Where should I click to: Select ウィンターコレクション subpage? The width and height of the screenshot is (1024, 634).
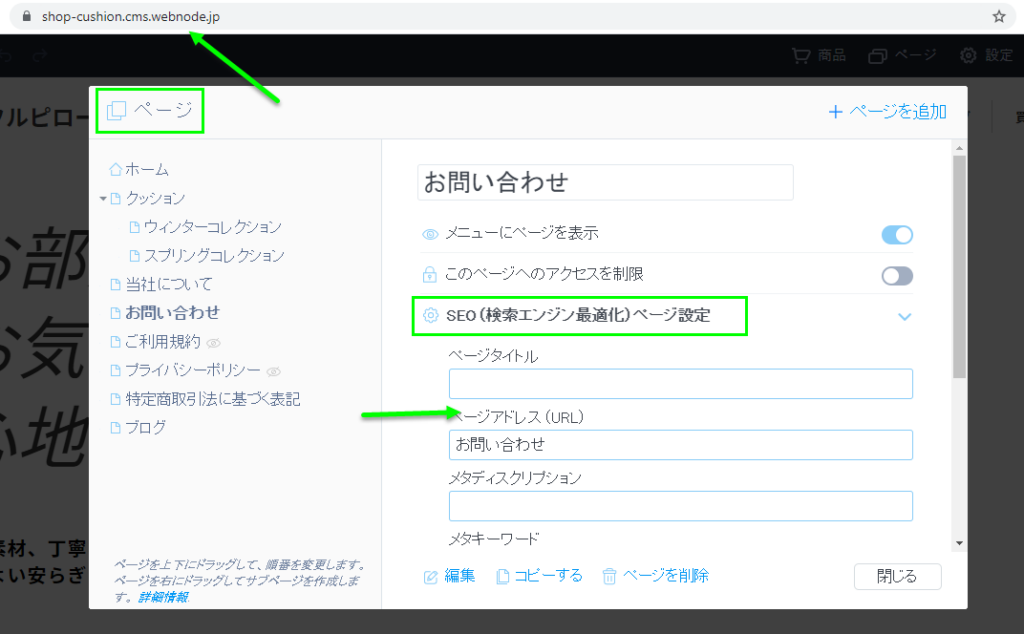[x=213, y=227]
